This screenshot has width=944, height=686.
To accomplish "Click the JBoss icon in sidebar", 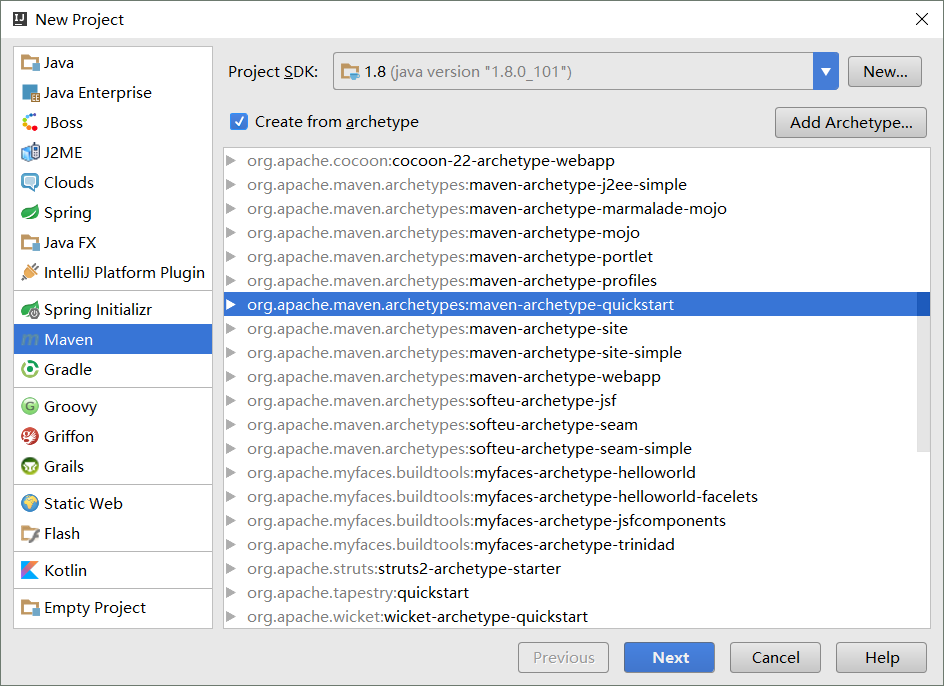I will click(x=30, y=123).
